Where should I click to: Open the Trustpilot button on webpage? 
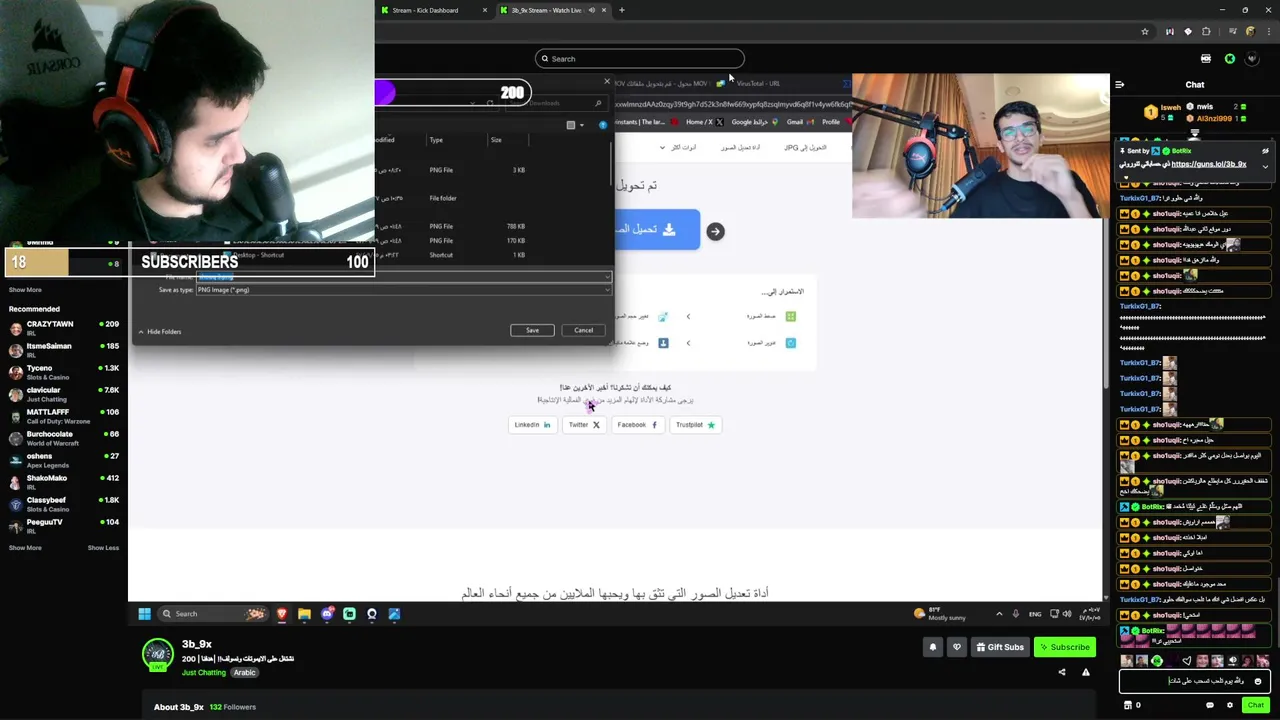pyautogui.click(x=695, y=425)
